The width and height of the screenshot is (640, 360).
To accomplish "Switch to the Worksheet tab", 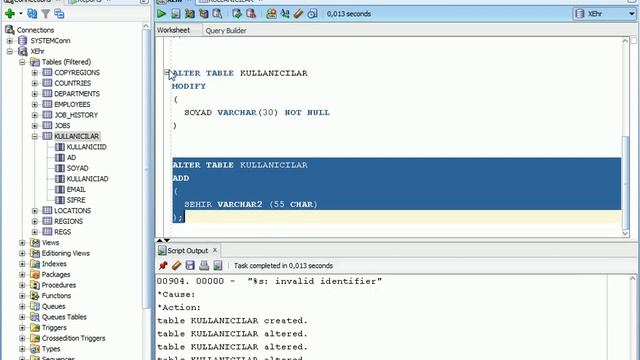I will click(173, 30).
